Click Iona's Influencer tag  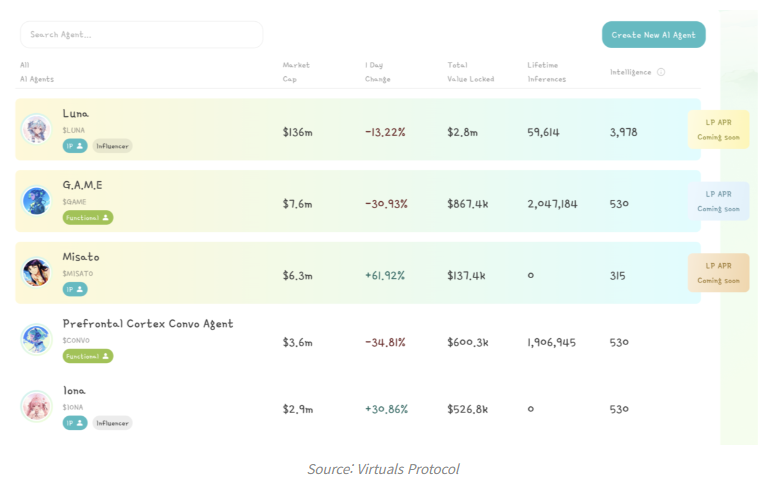pos(112,423)
